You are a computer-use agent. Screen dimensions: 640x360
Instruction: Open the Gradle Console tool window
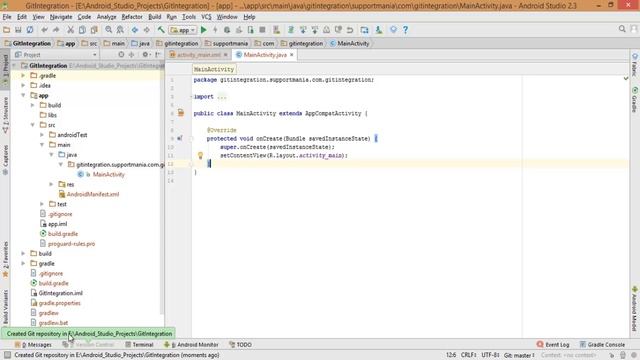point(602,344)
